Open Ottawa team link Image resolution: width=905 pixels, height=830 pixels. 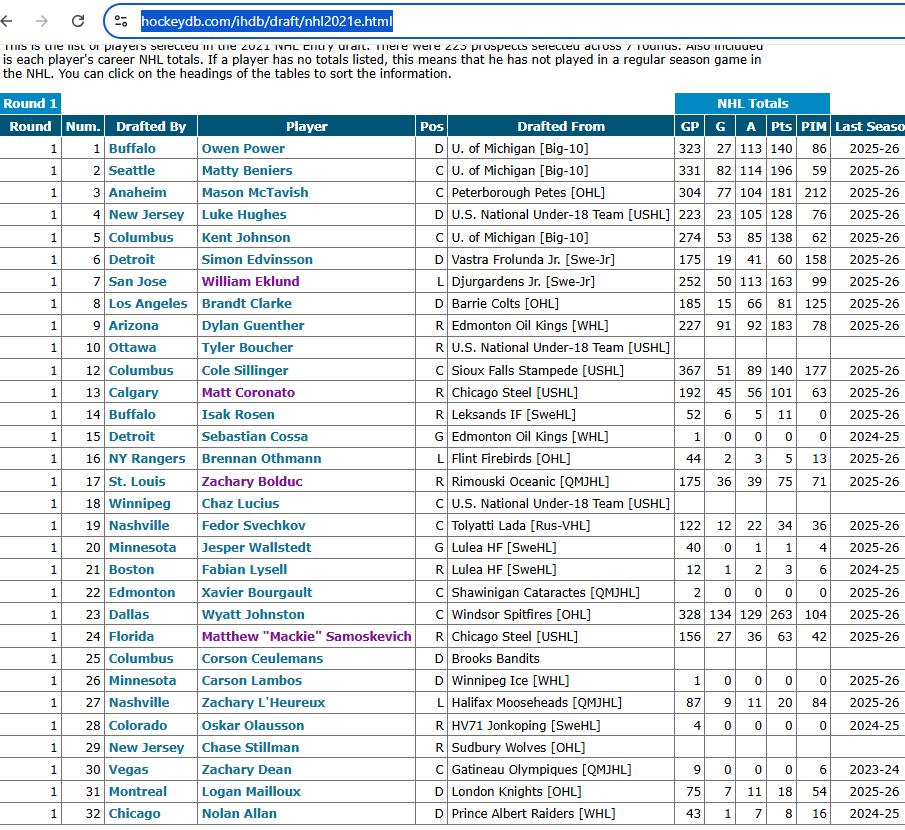[x=132, y=347]
